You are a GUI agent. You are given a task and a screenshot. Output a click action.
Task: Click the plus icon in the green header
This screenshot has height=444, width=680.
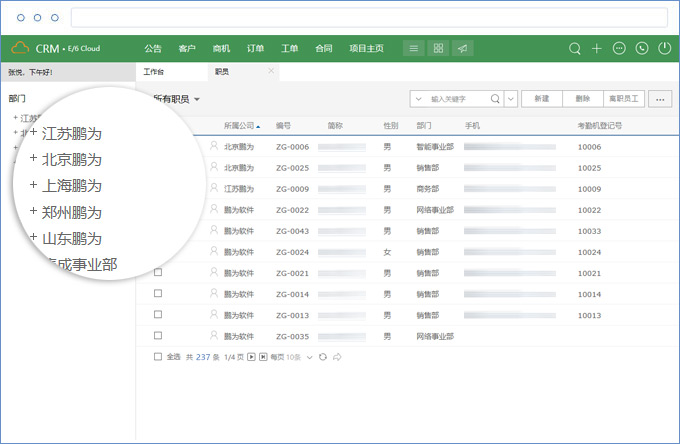click(597, 48)
